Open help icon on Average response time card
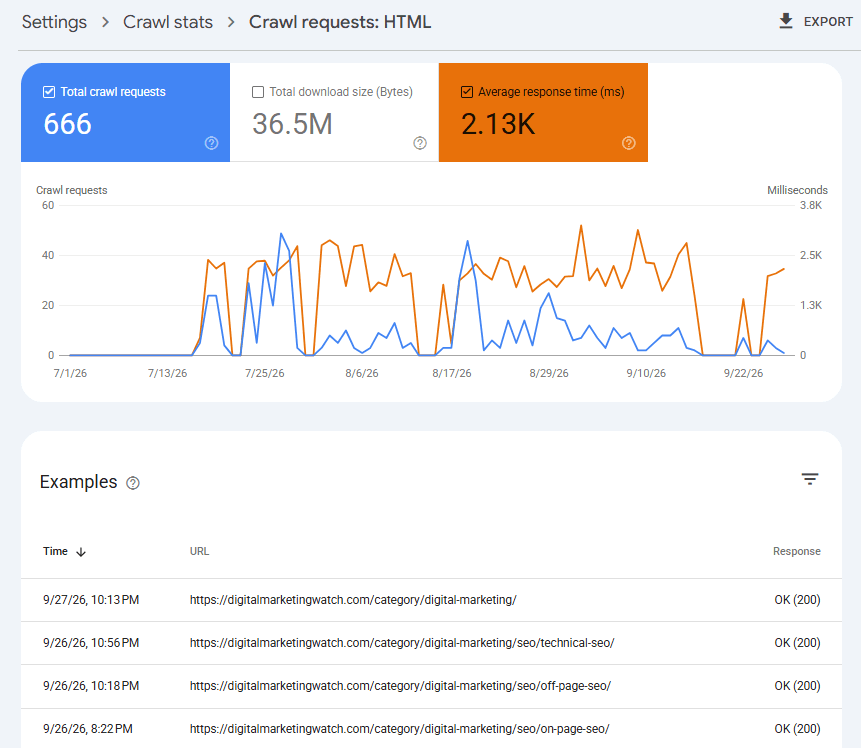Image resolution: width=861 pixels, height=748 pixels. 629,143
